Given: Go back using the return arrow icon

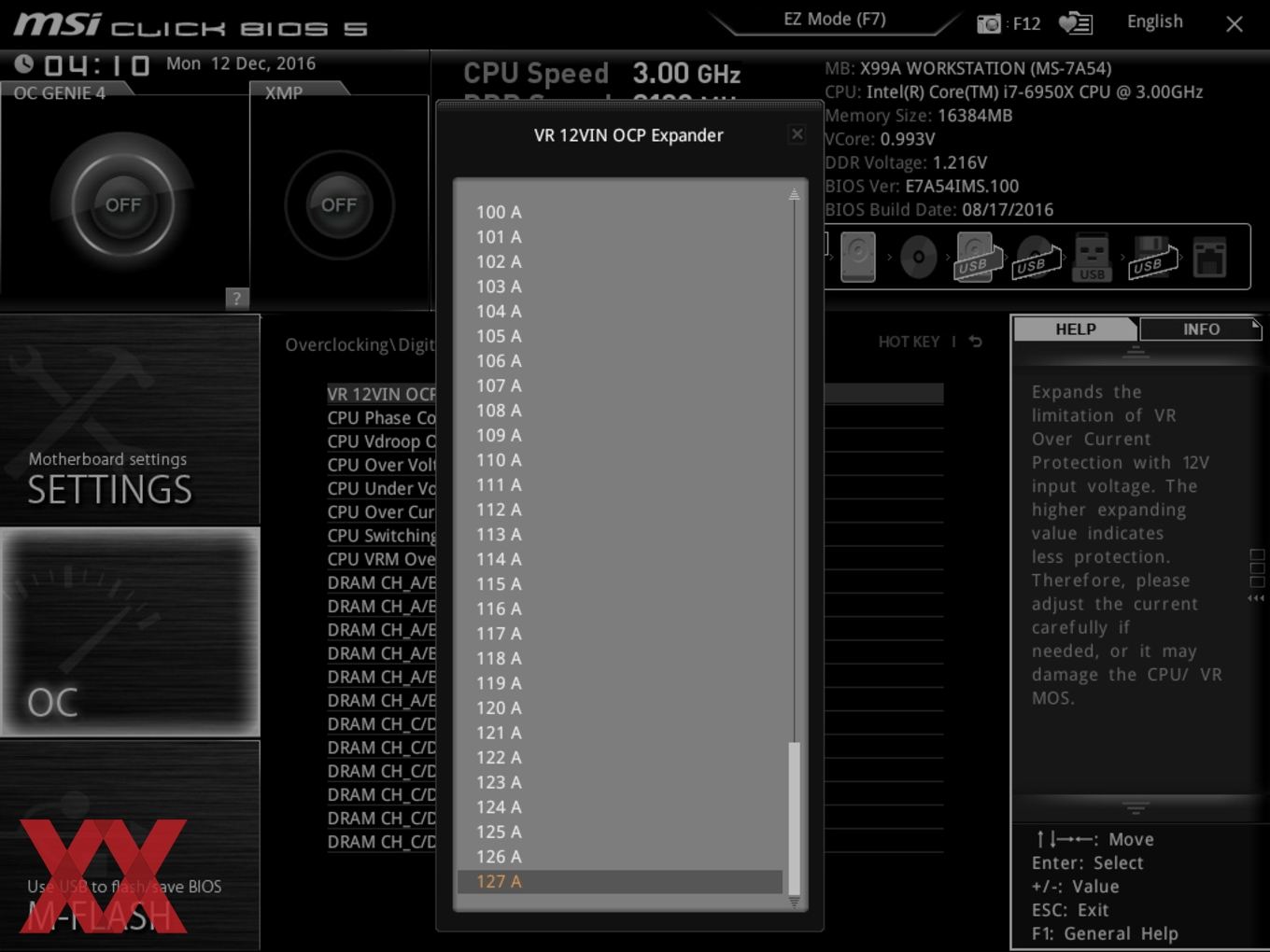Looking at the screenshot, I should pos(976,342).
